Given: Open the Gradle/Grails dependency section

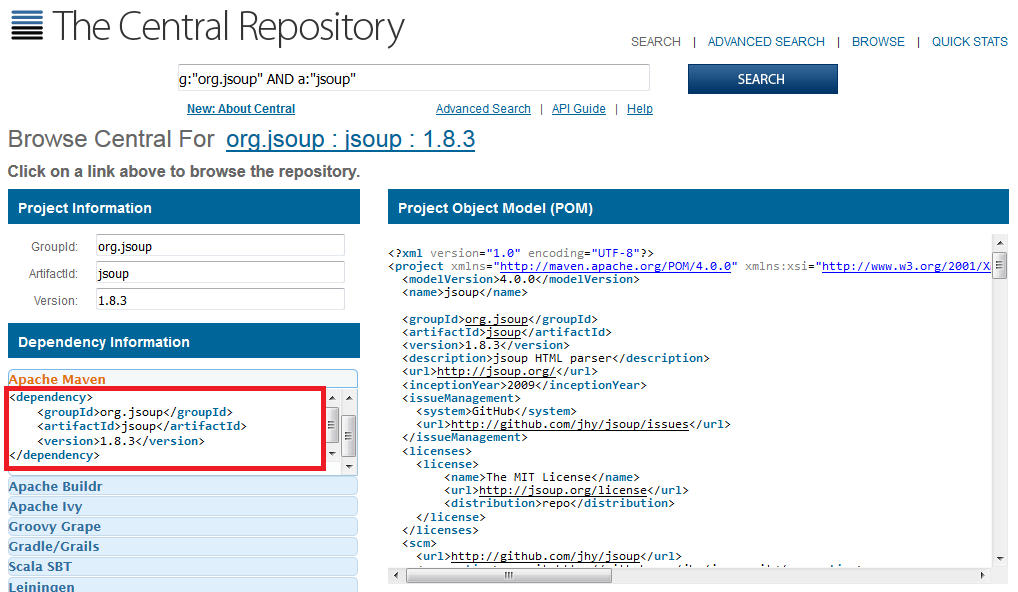Looking at the screenshot, I should pyautogui.click(x=54, y=547).
